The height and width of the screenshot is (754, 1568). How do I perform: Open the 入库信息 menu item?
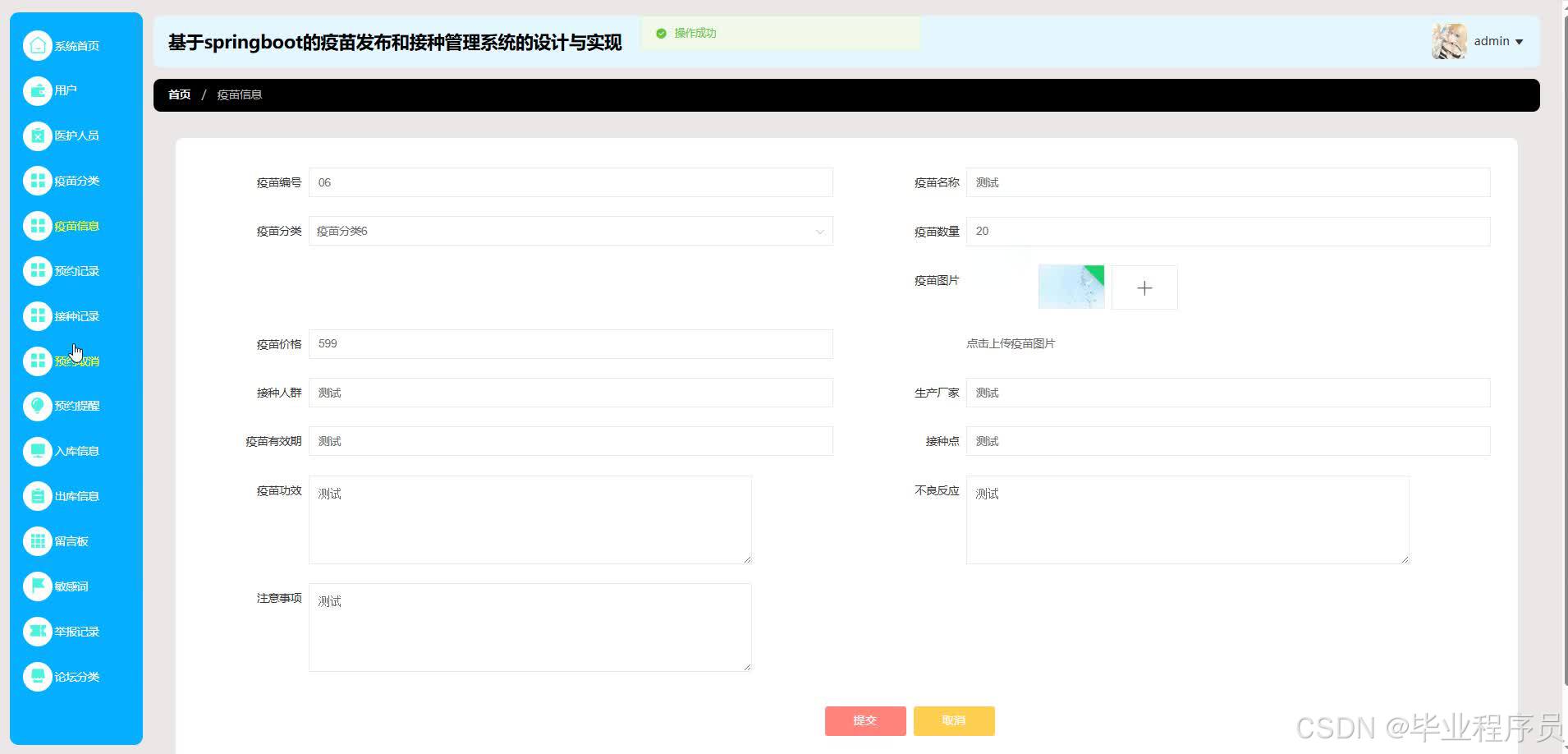tap(76, 451)
